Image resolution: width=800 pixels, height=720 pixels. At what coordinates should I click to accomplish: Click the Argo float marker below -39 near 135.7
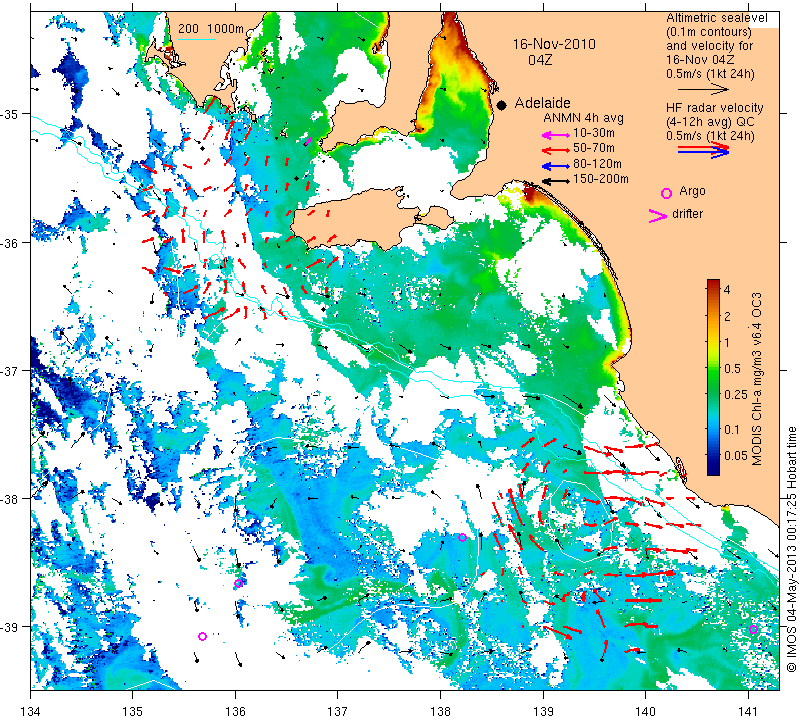[202, 636]
